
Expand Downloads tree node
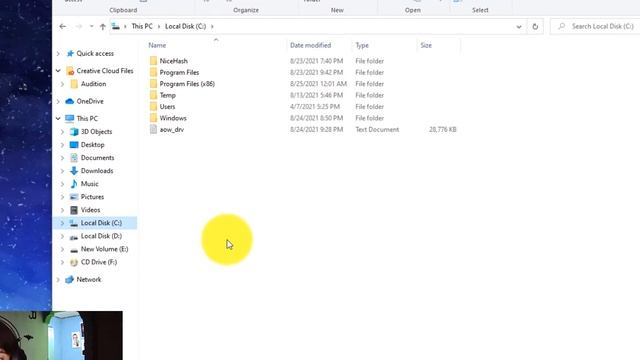(x=62, y=171)
